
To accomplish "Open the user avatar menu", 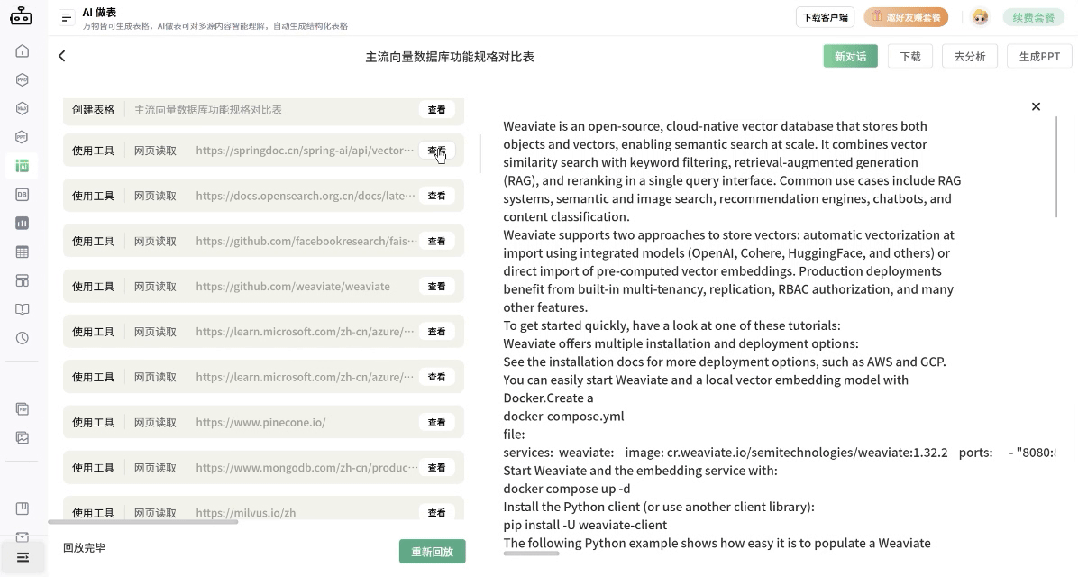I will click(981, 17).
